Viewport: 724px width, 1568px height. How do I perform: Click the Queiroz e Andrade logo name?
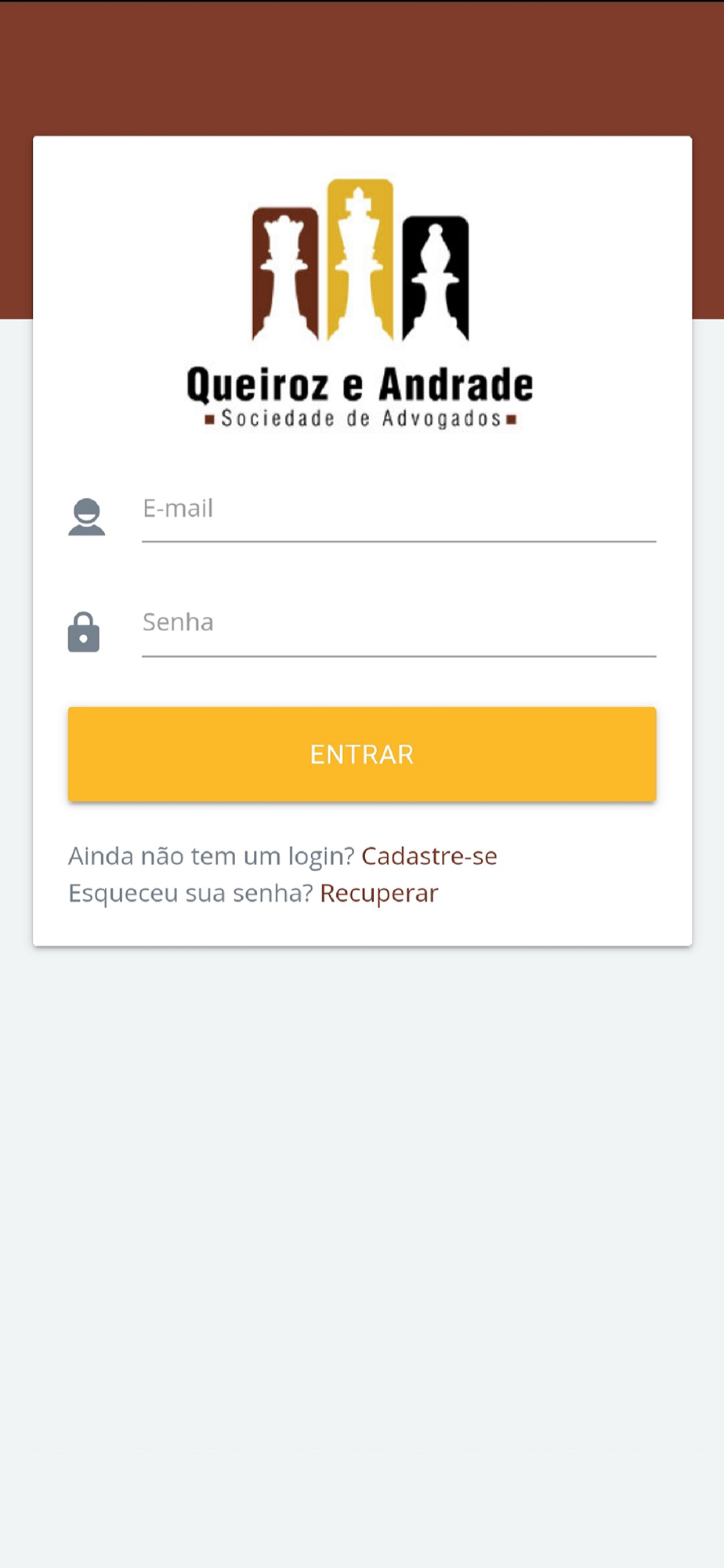pyautogui.click(x=360, y=385)
